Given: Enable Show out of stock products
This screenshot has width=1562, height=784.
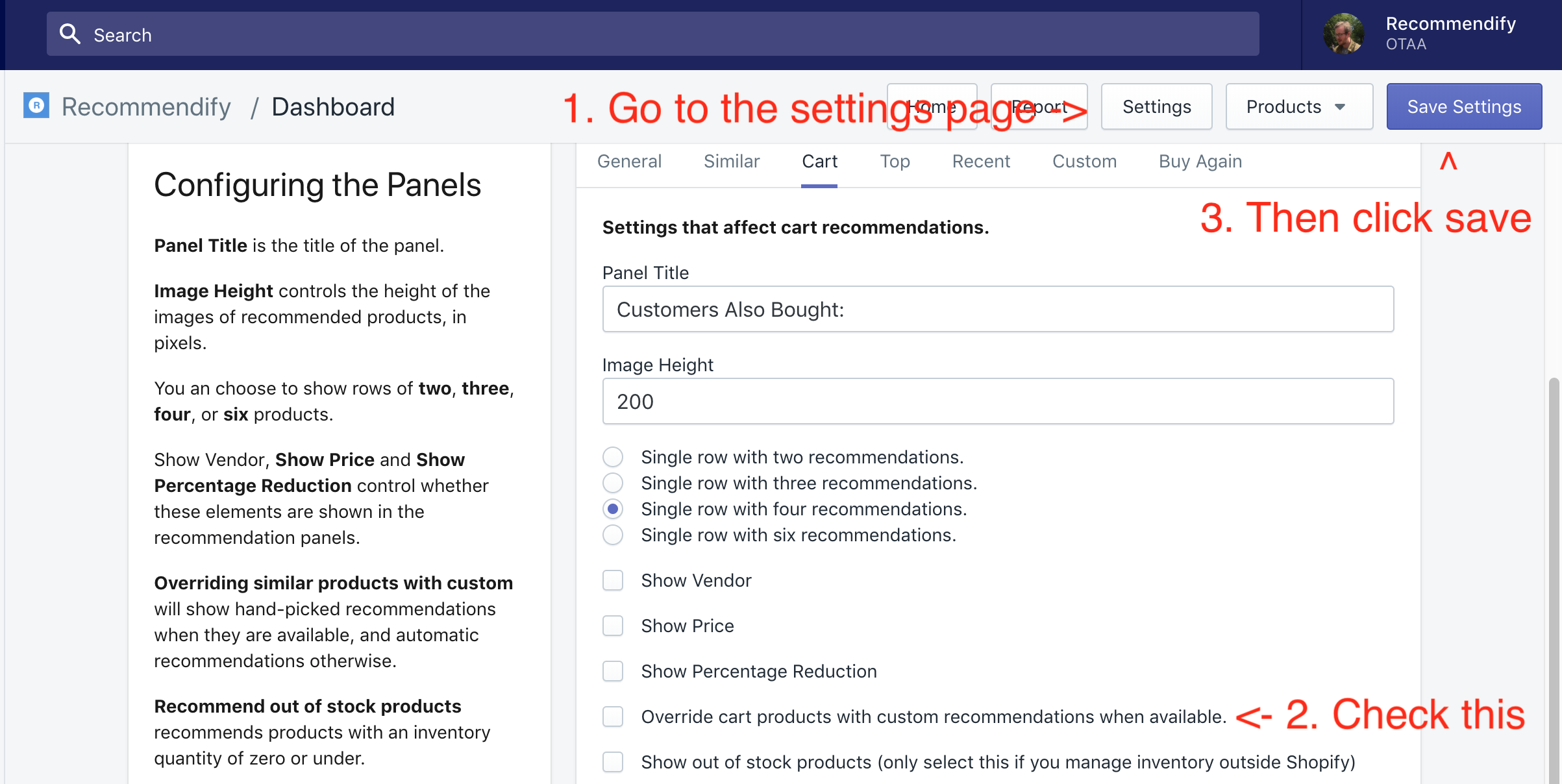Looking at the screenshot, I should tap(612, 763).
